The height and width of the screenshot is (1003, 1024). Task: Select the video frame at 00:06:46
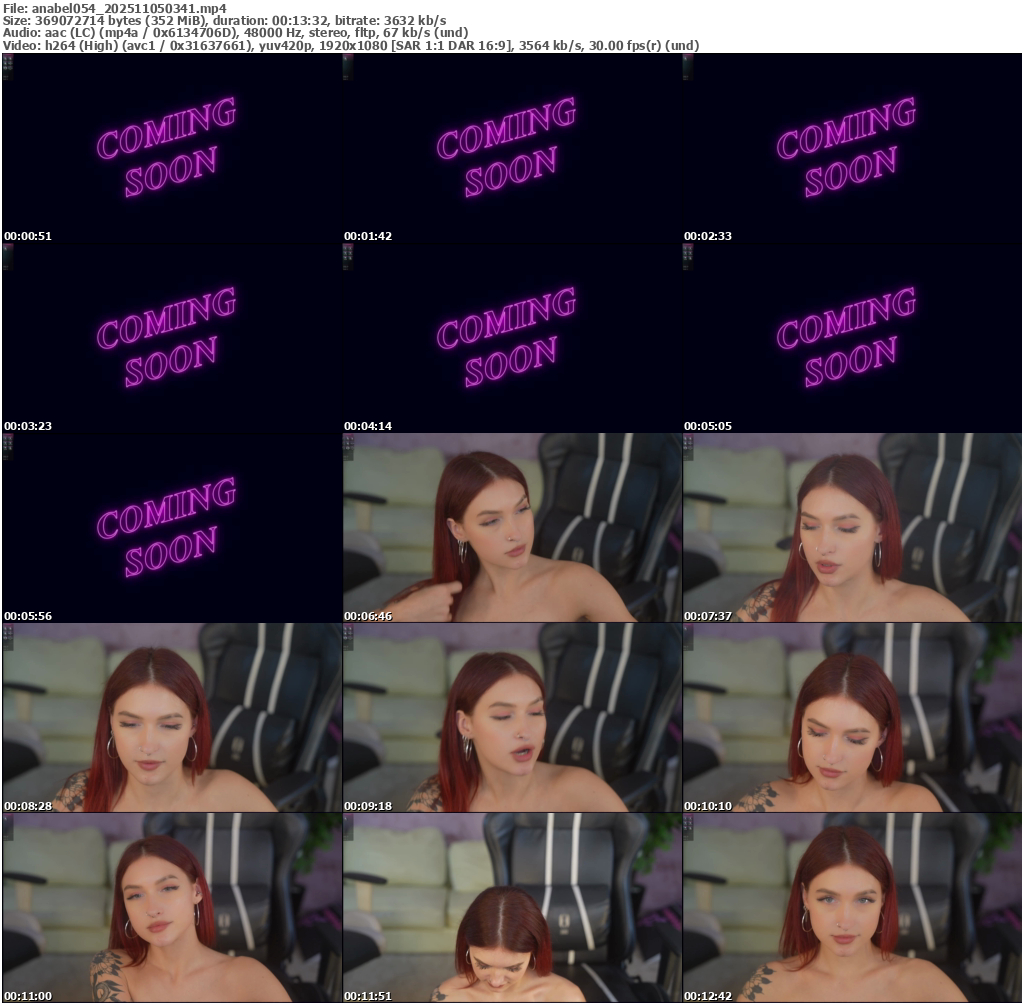pyautogui.click(x=512, y=528)
